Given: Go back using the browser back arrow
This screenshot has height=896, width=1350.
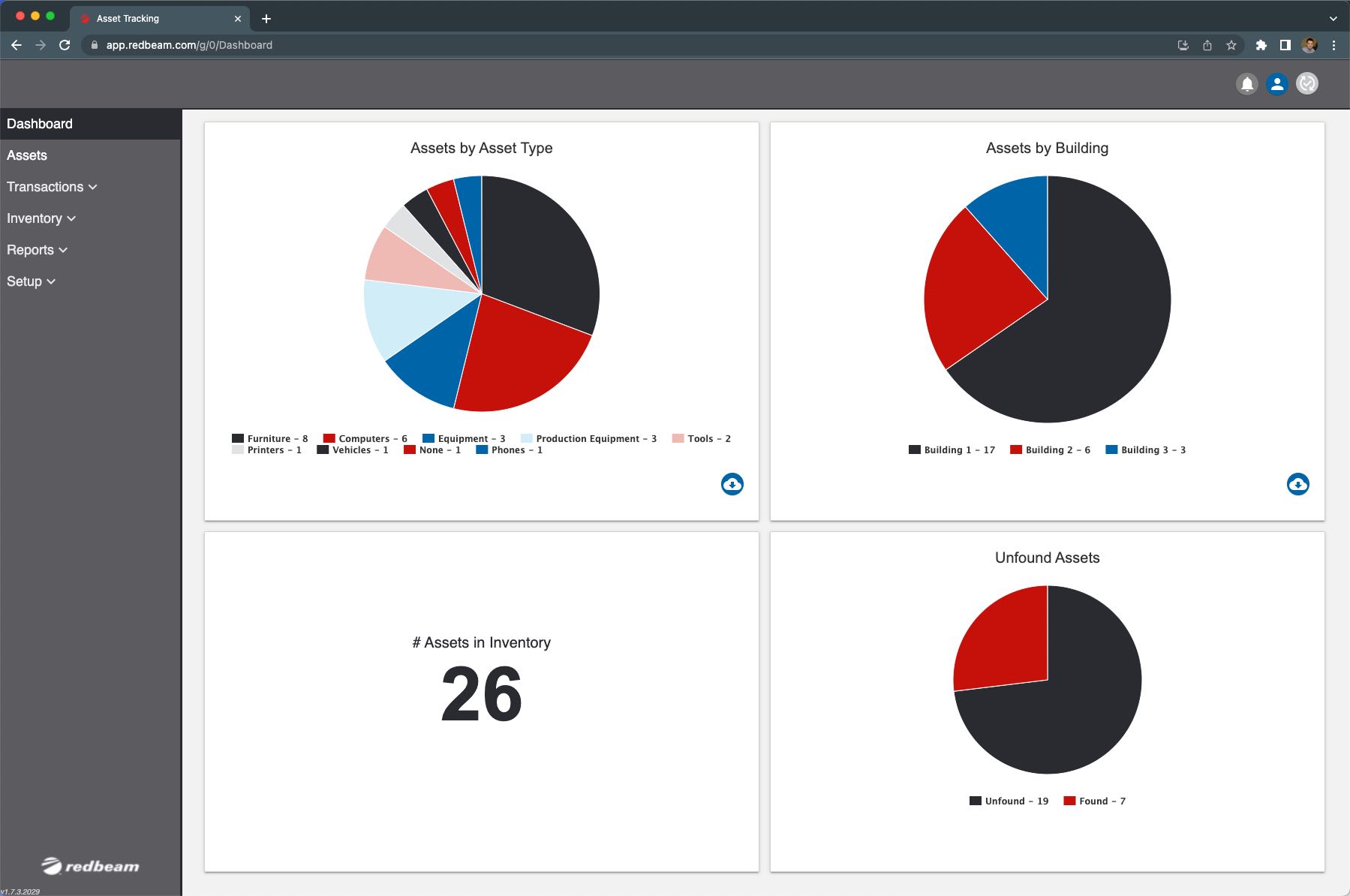Looking at the screenshot, I should click(17, 45).
